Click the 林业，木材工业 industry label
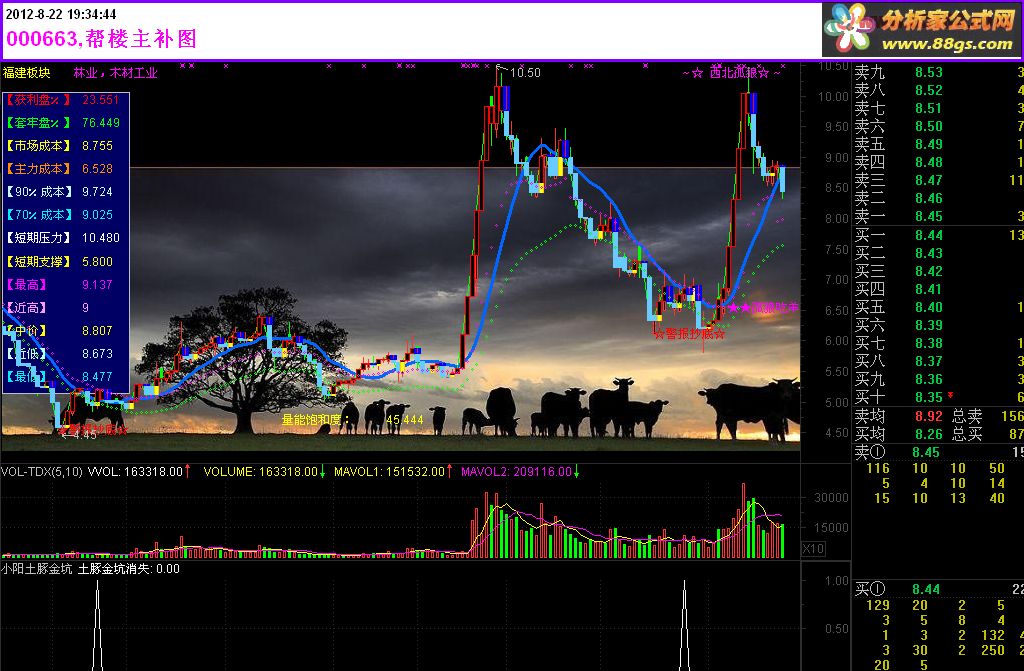 pyautogui.click(x=115, y=73)
